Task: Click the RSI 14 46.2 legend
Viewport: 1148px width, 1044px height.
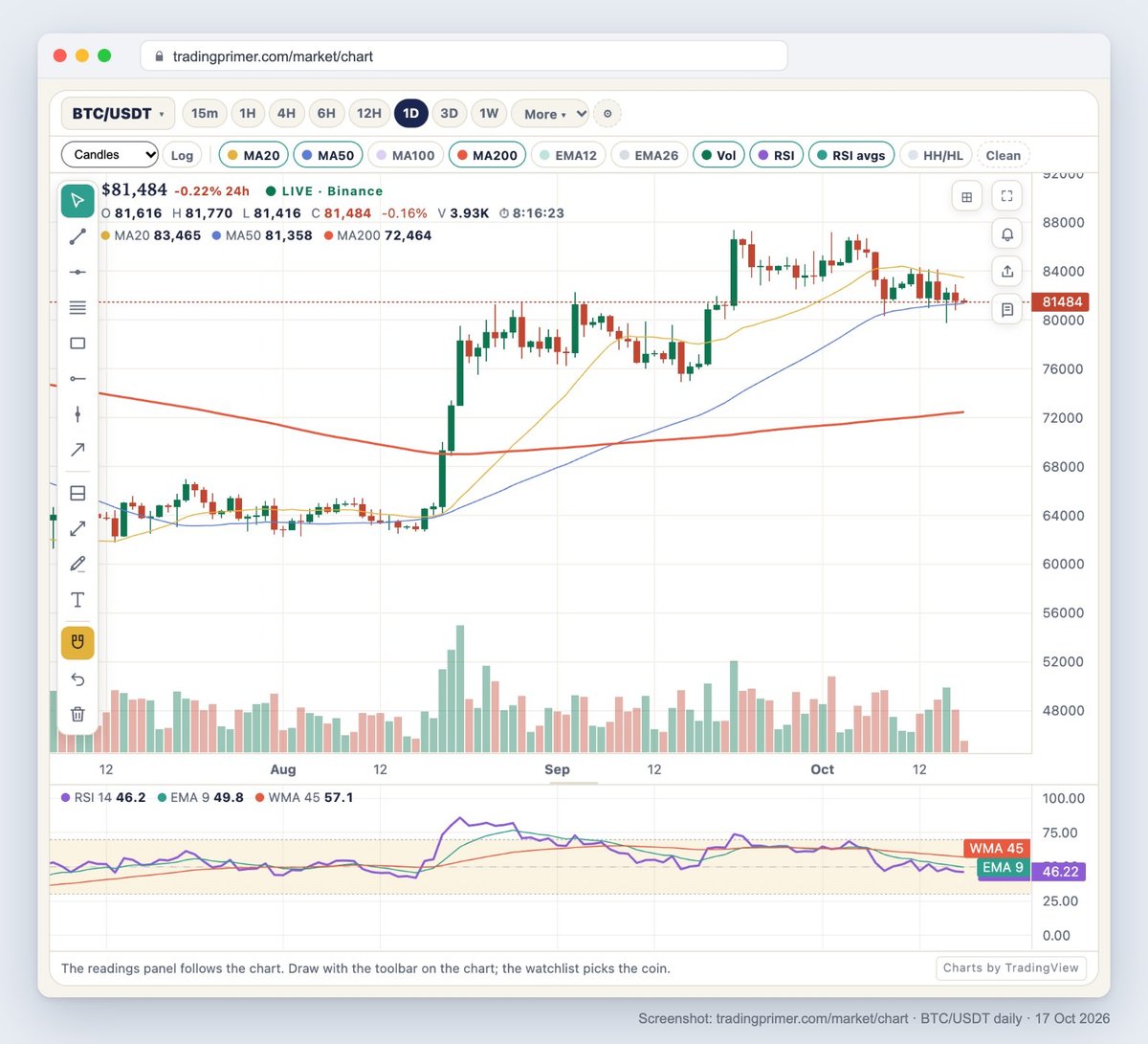Action: click(103, 797)
